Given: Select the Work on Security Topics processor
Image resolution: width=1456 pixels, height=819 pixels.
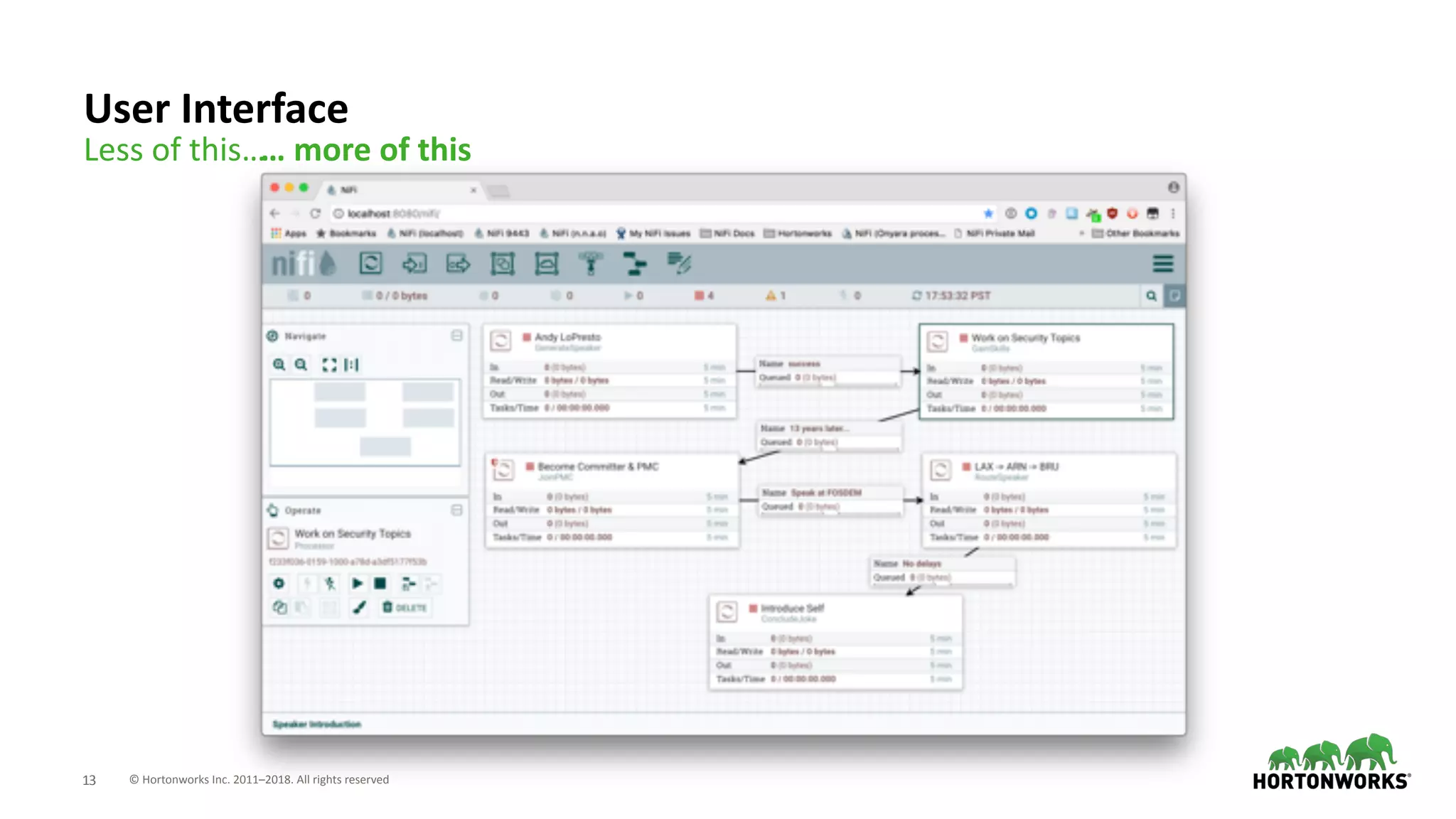Looking at the screenshot, I should [1046, 372].
